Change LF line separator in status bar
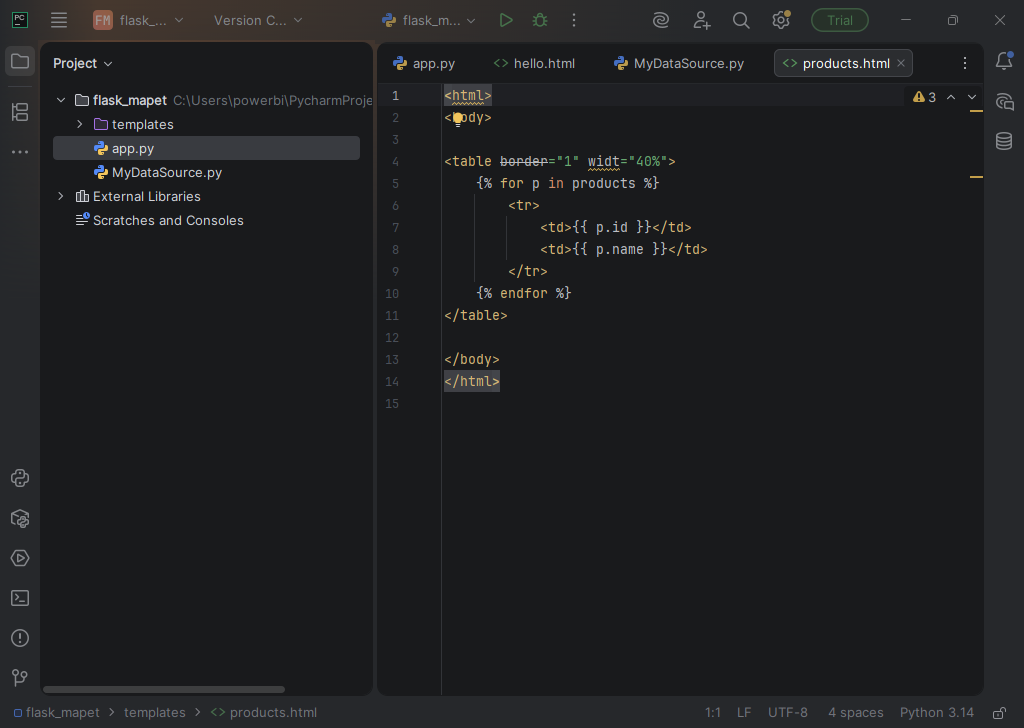Screen dimensions: 1024x728 pyautogui.click(x=744, y=712)
